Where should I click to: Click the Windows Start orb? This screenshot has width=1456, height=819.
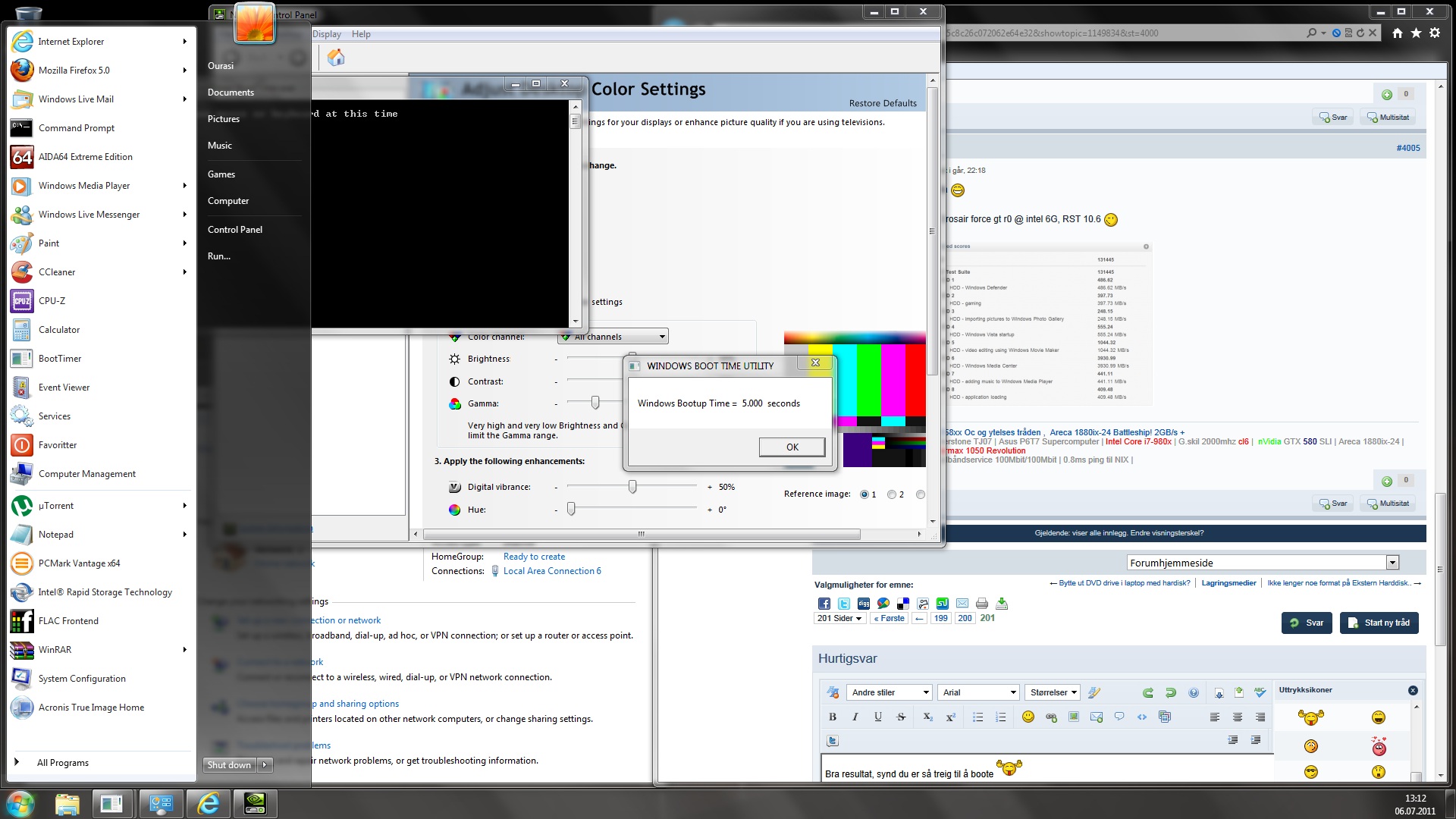tap(20, 804)
